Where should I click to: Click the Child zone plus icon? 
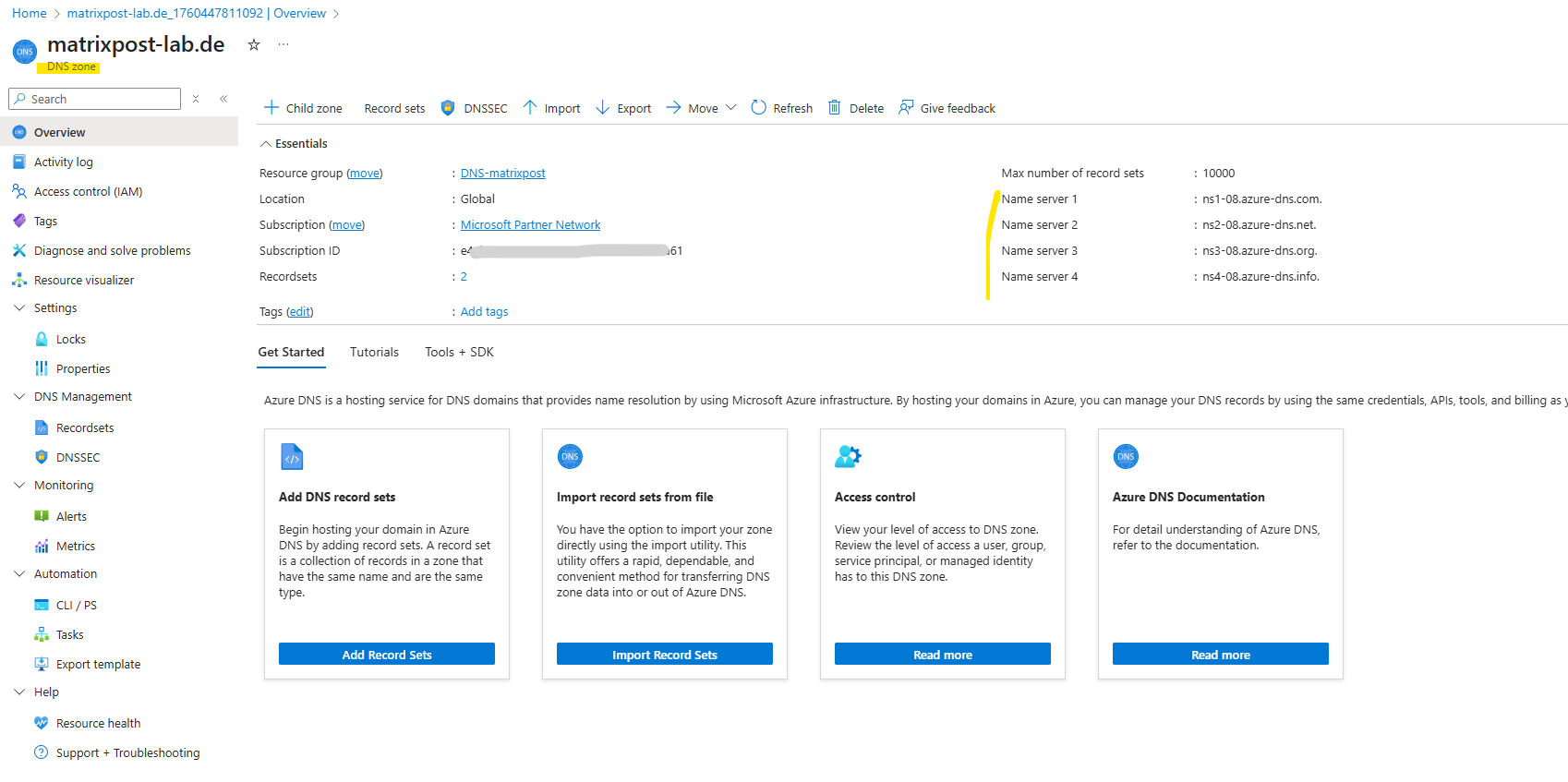pyautogui.click(x=271, y=108)
